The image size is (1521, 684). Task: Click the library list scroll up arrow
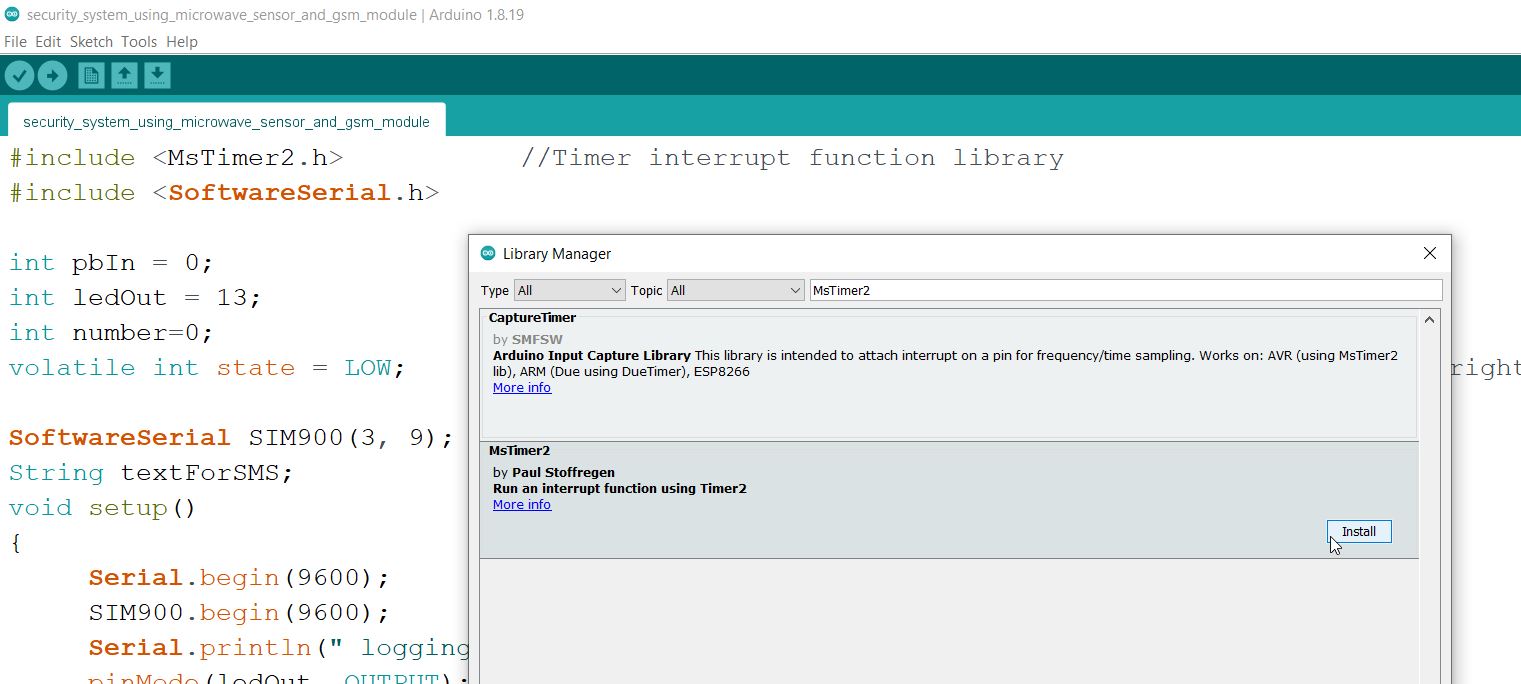click(1430, 320)
